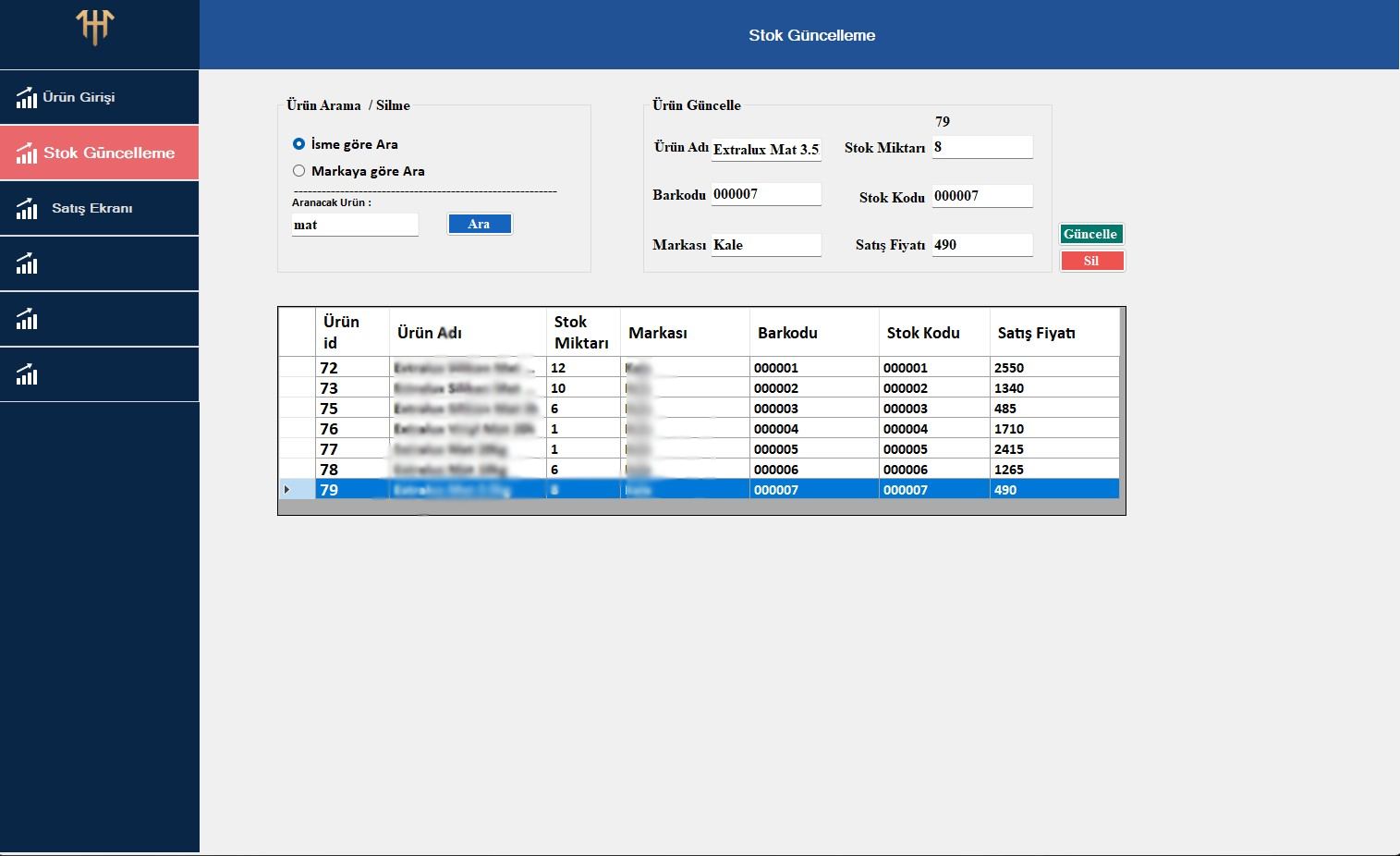The height and width of the screenshot is (856, 1400).
Task: Go to the Satış Ekranı menu item
Action: (x=91, y=209)
